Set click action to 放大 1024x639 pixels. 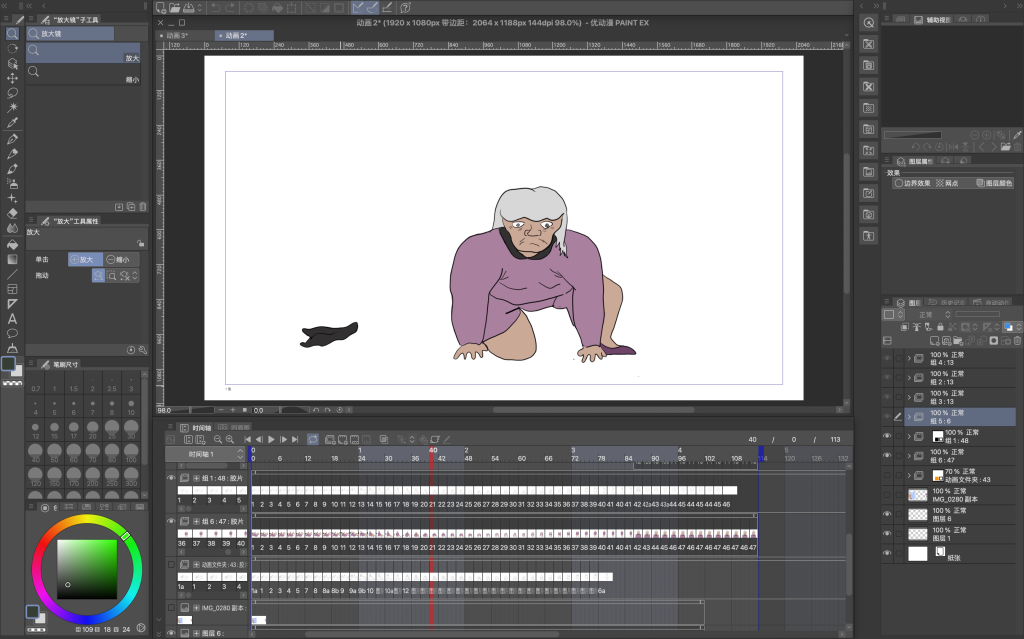(86, 259)
